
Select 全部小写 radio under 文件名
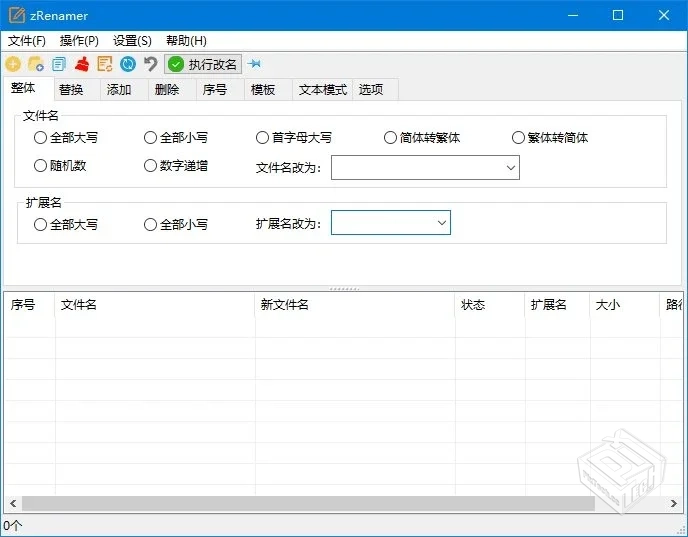(x=176, y=138)
